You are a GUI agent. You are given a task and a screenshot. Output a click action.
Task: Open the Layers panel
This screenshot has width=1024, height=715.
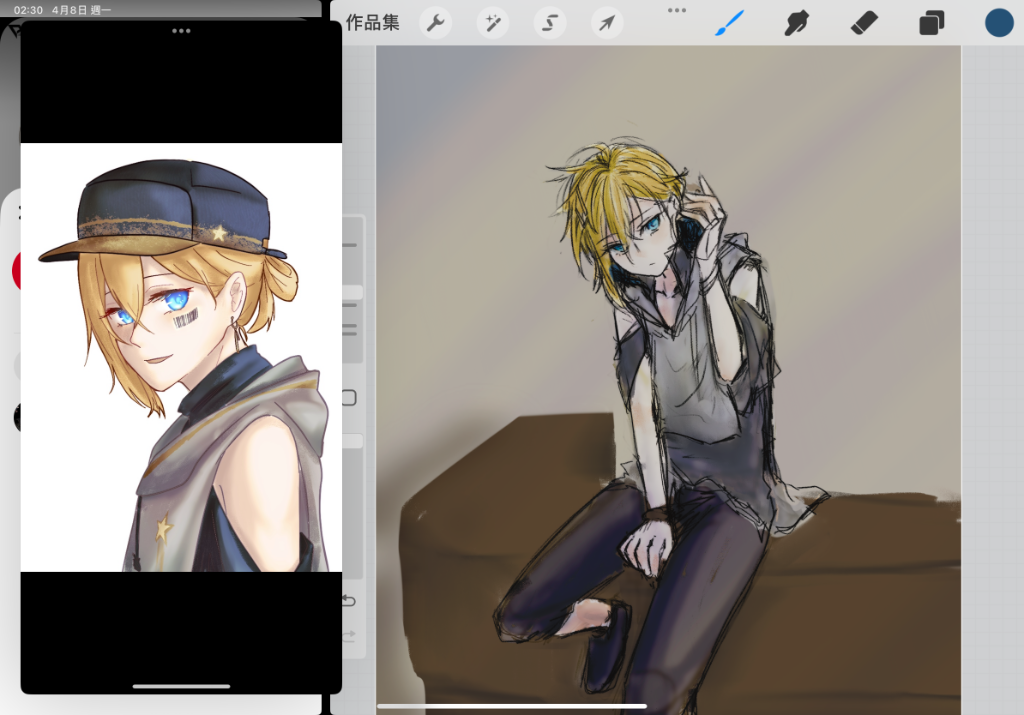click(x=932, y=24)
